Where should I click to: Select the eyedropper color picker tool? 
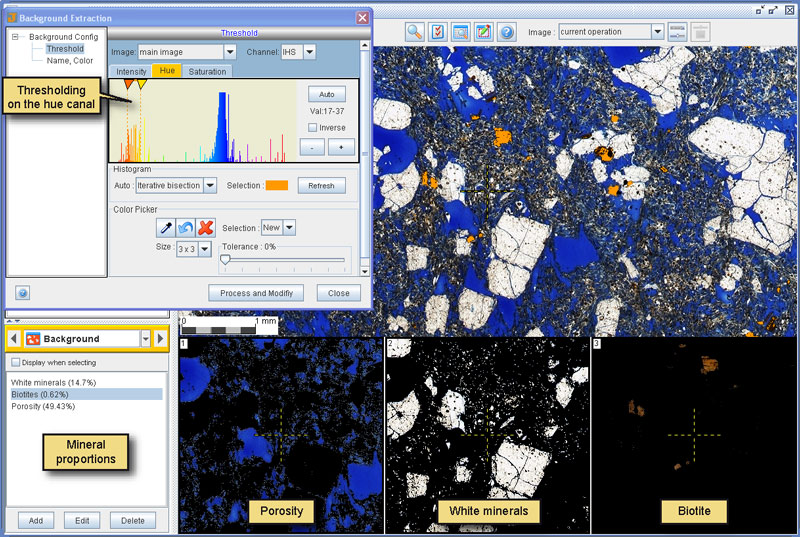coord(166,227)
